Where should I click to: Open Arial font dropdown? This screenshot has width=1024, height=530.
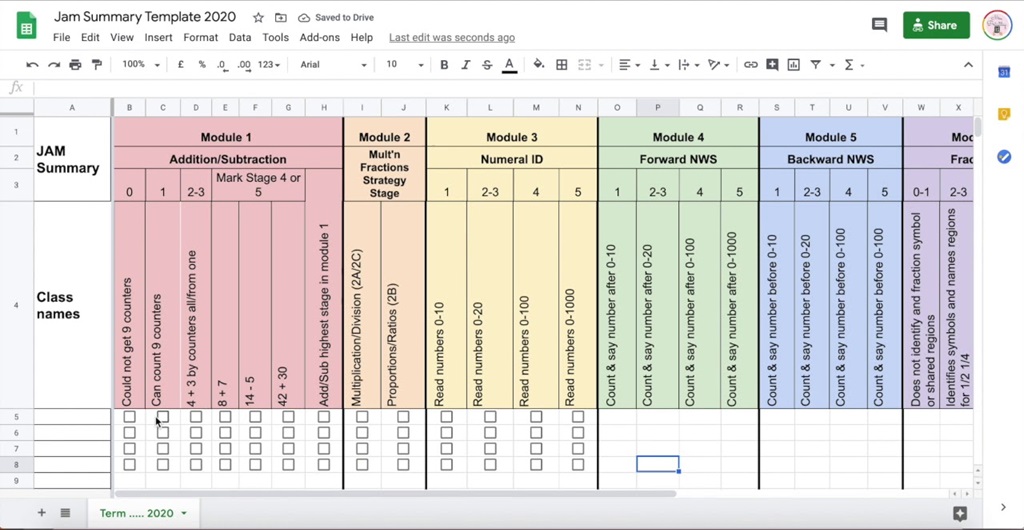pyautogui.click(x=333, y=65)
